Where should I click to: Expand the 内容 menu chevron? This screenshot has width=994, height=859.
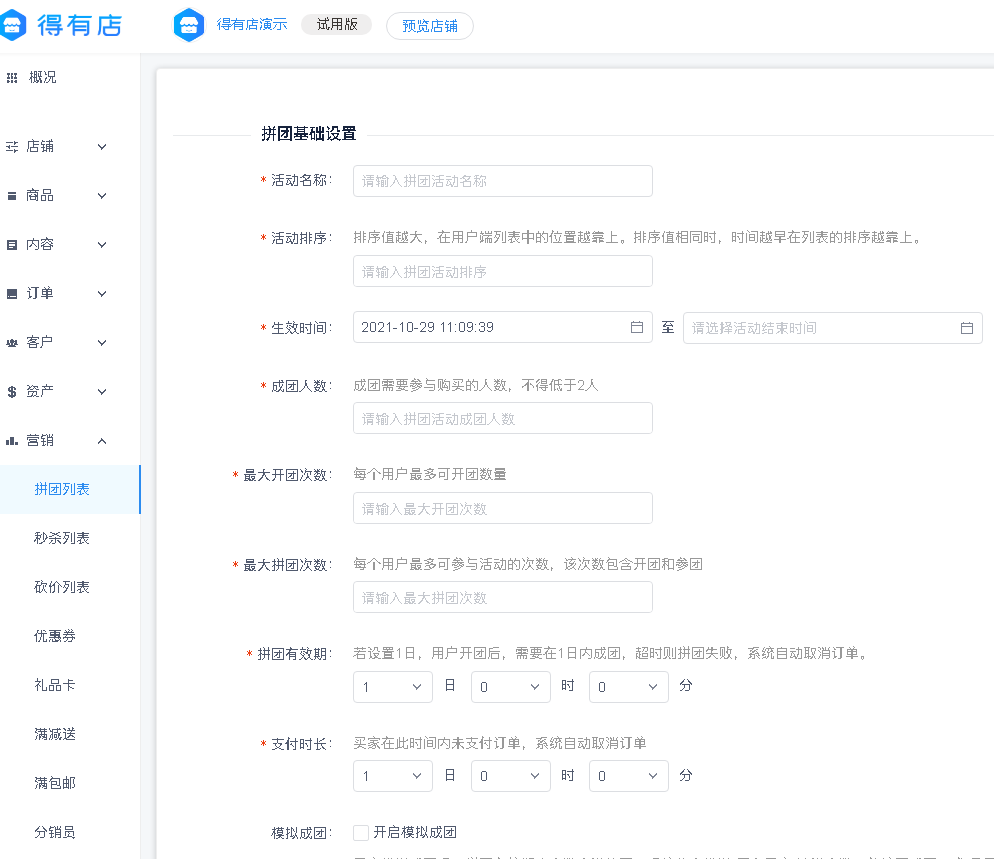[x=102, y=245]
